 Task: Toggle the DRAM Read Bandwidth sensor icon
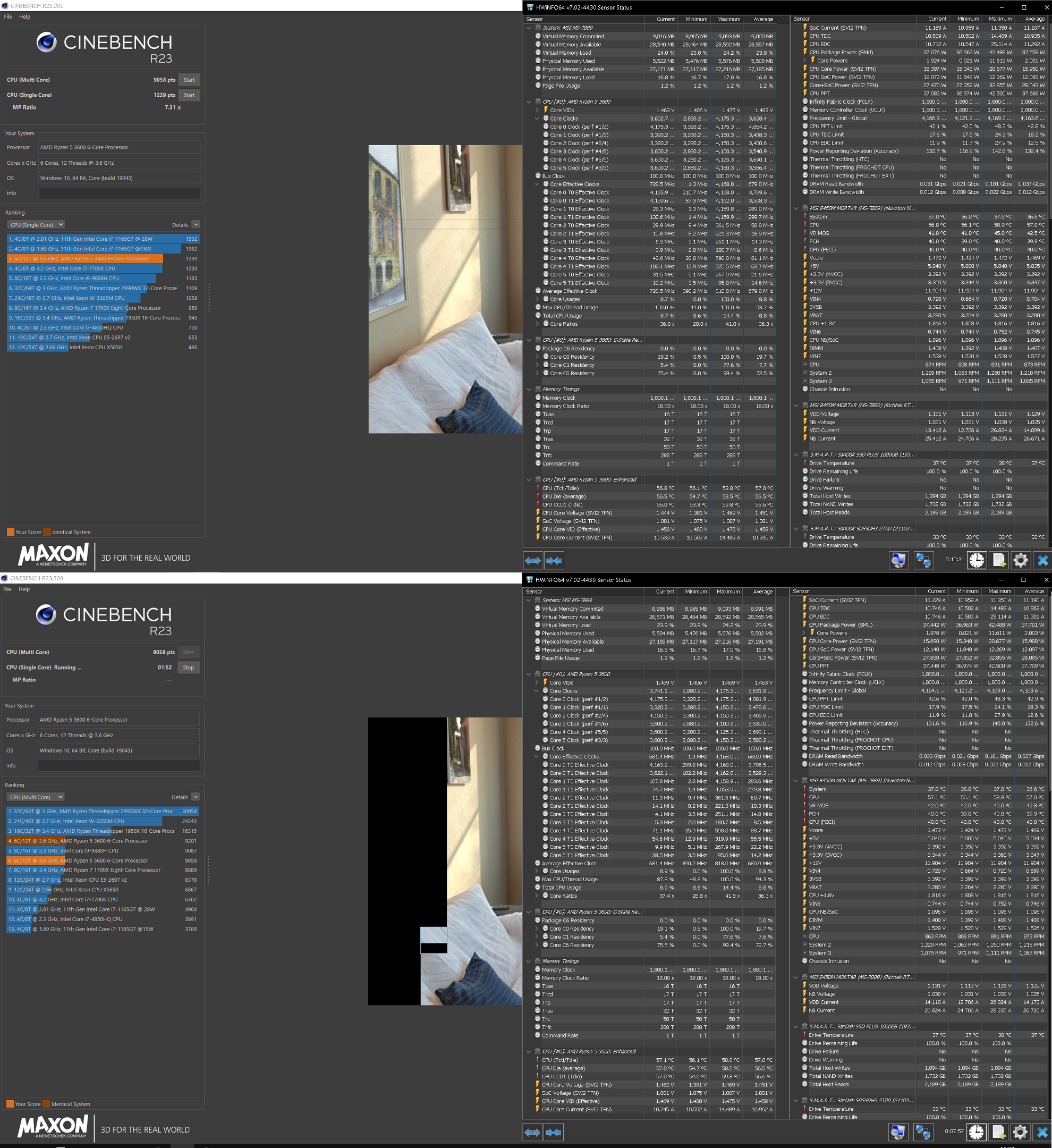[x=804, y=184]
